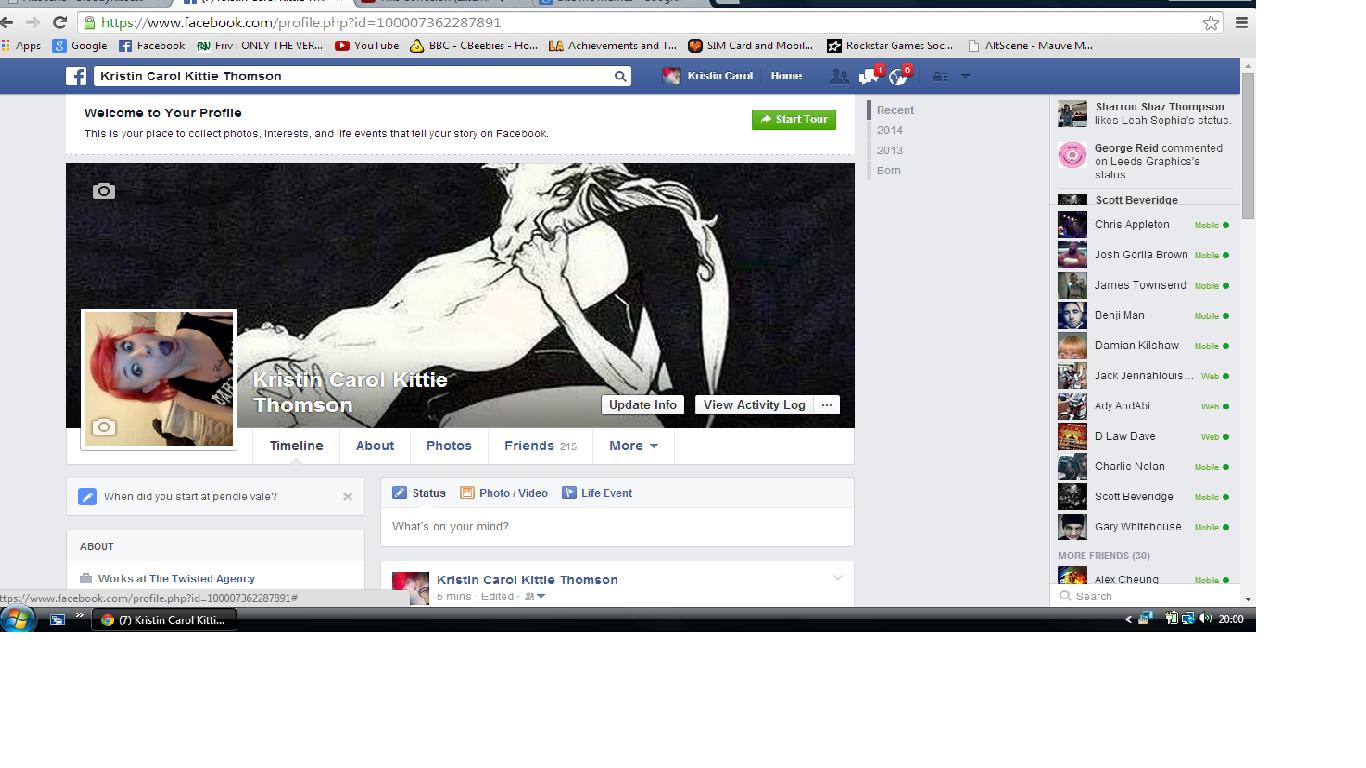1366x768 pixels.
Task: Open chat with Gary Whitehouse
Action: click(x=1145, y=527)
